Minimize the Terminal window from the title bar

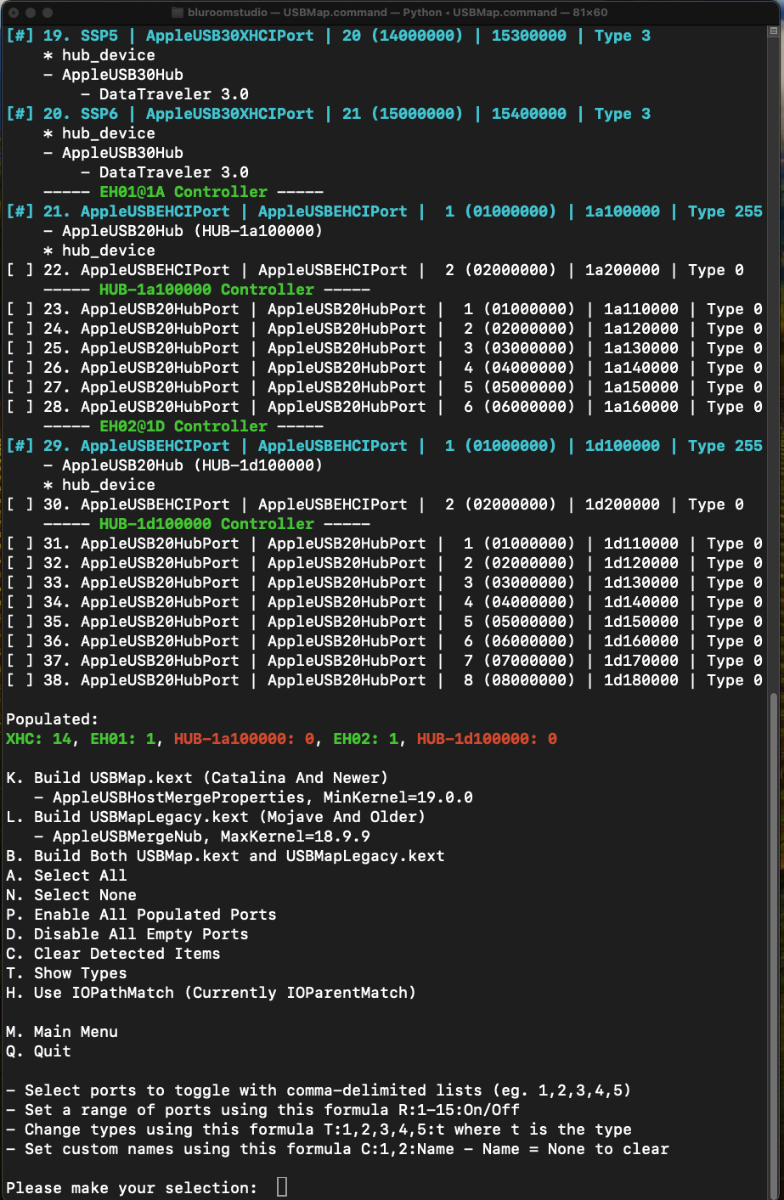[31, 12]
